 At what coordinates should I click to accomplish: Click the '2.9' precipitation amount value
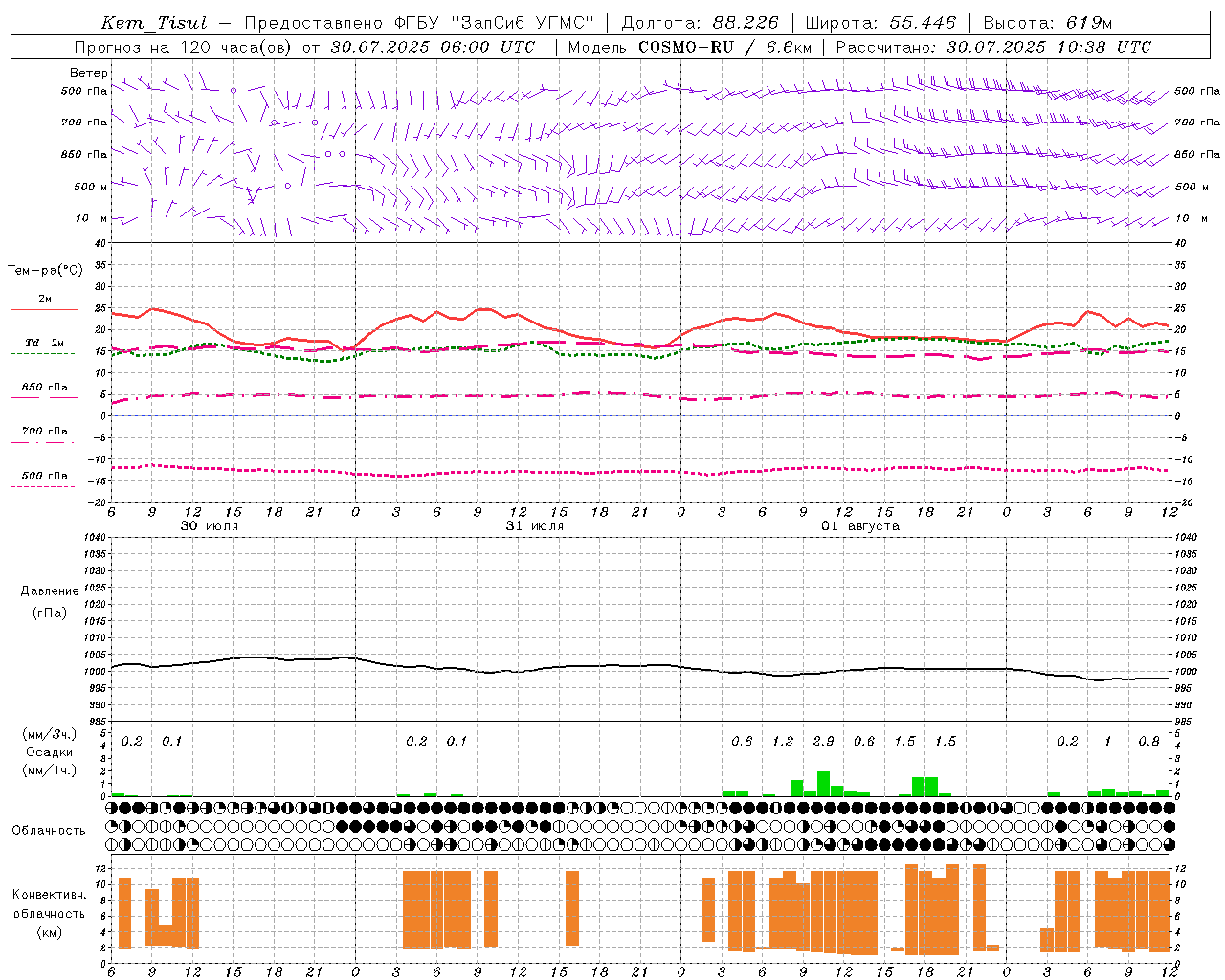point(823,741)
